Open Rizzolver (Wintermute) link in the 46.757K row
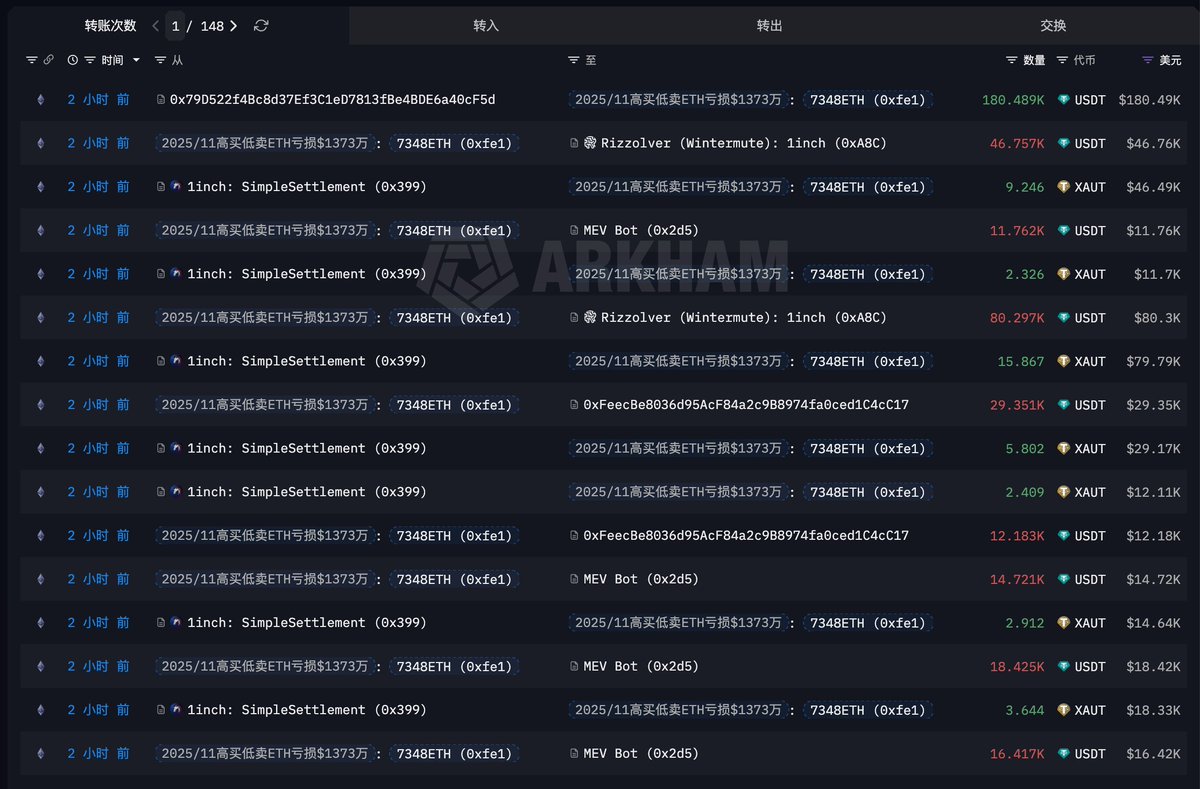This screenshot has height=789, width=1200. [743, 143]
